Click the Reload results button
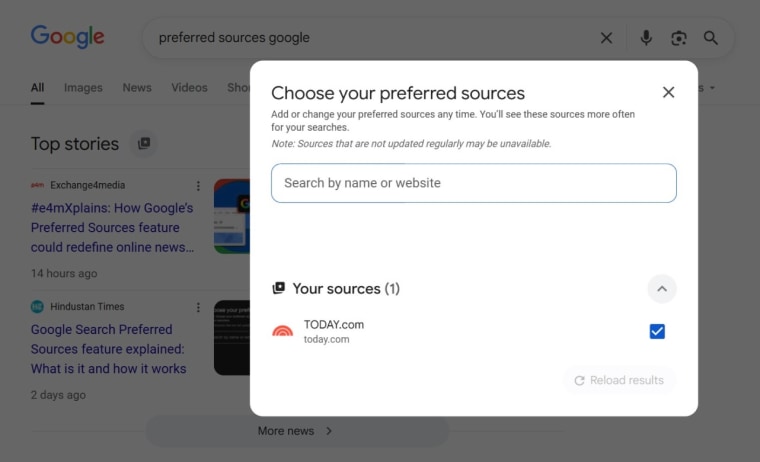 click(619, 380)
